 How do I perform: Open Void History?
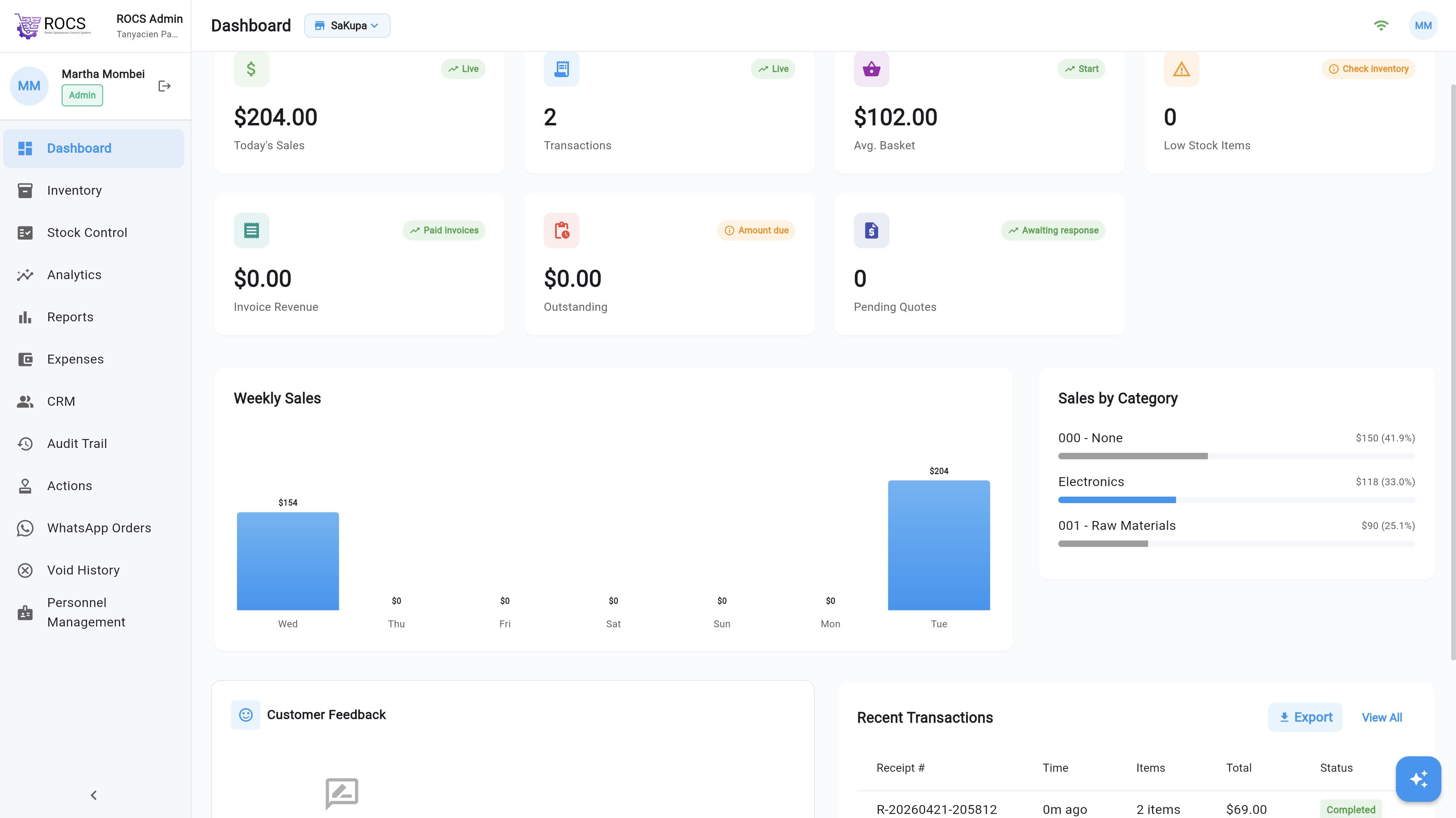(x=83, y=570)
